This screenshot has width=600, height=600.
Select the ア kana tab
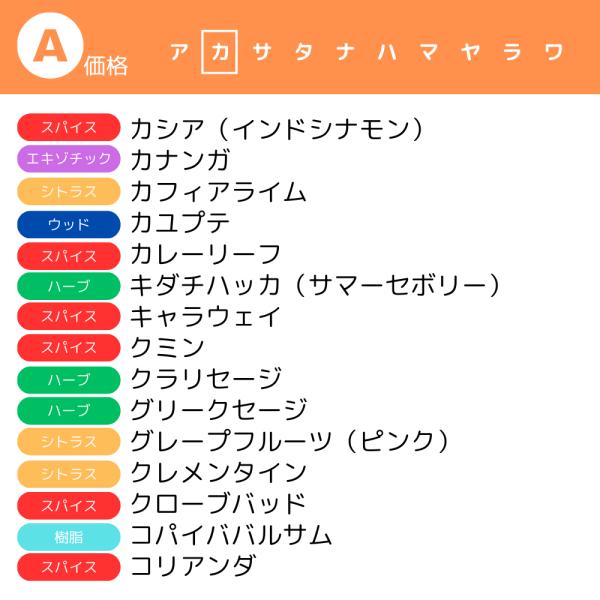[179, 52]
